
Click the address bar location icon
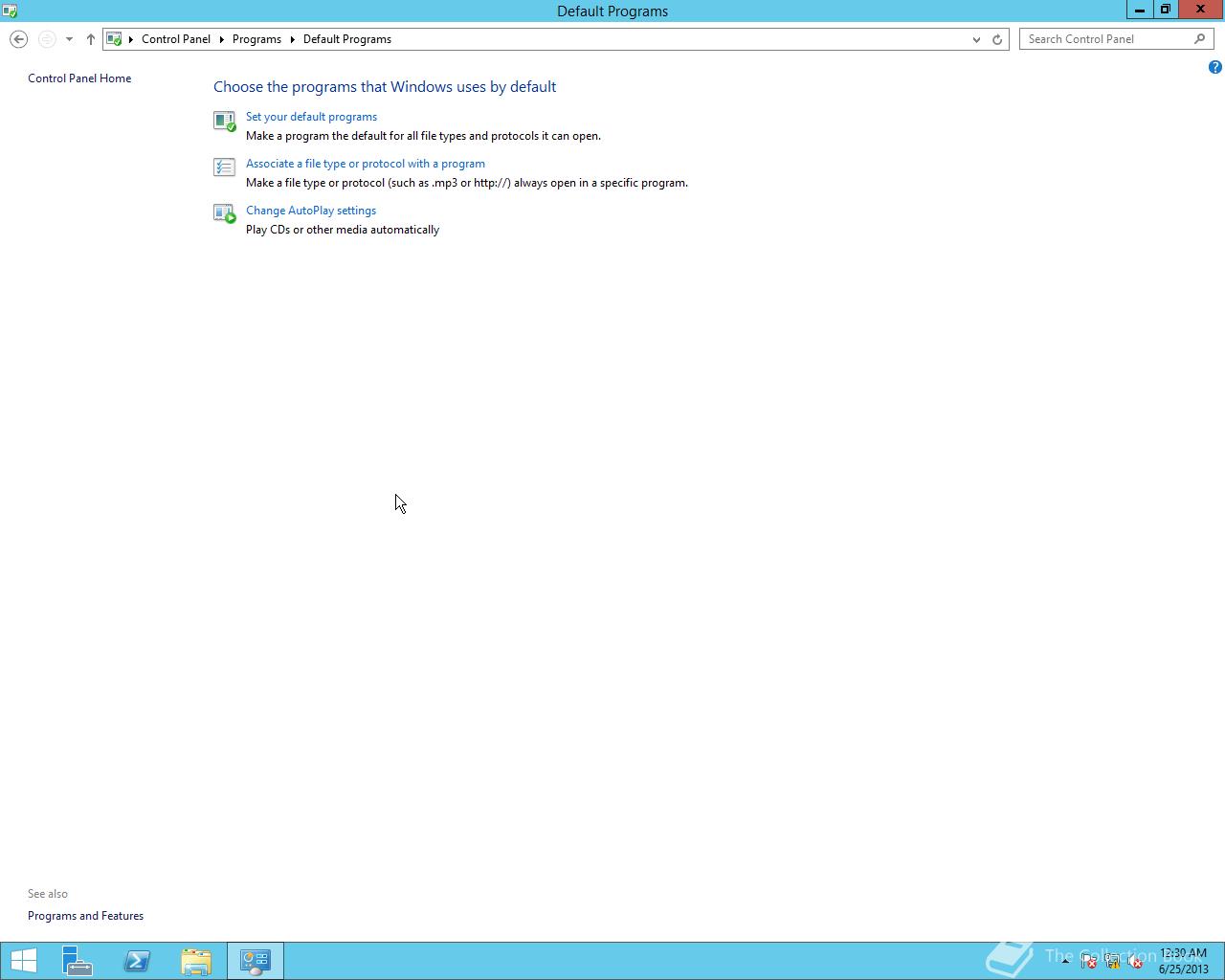coord(114,39)
